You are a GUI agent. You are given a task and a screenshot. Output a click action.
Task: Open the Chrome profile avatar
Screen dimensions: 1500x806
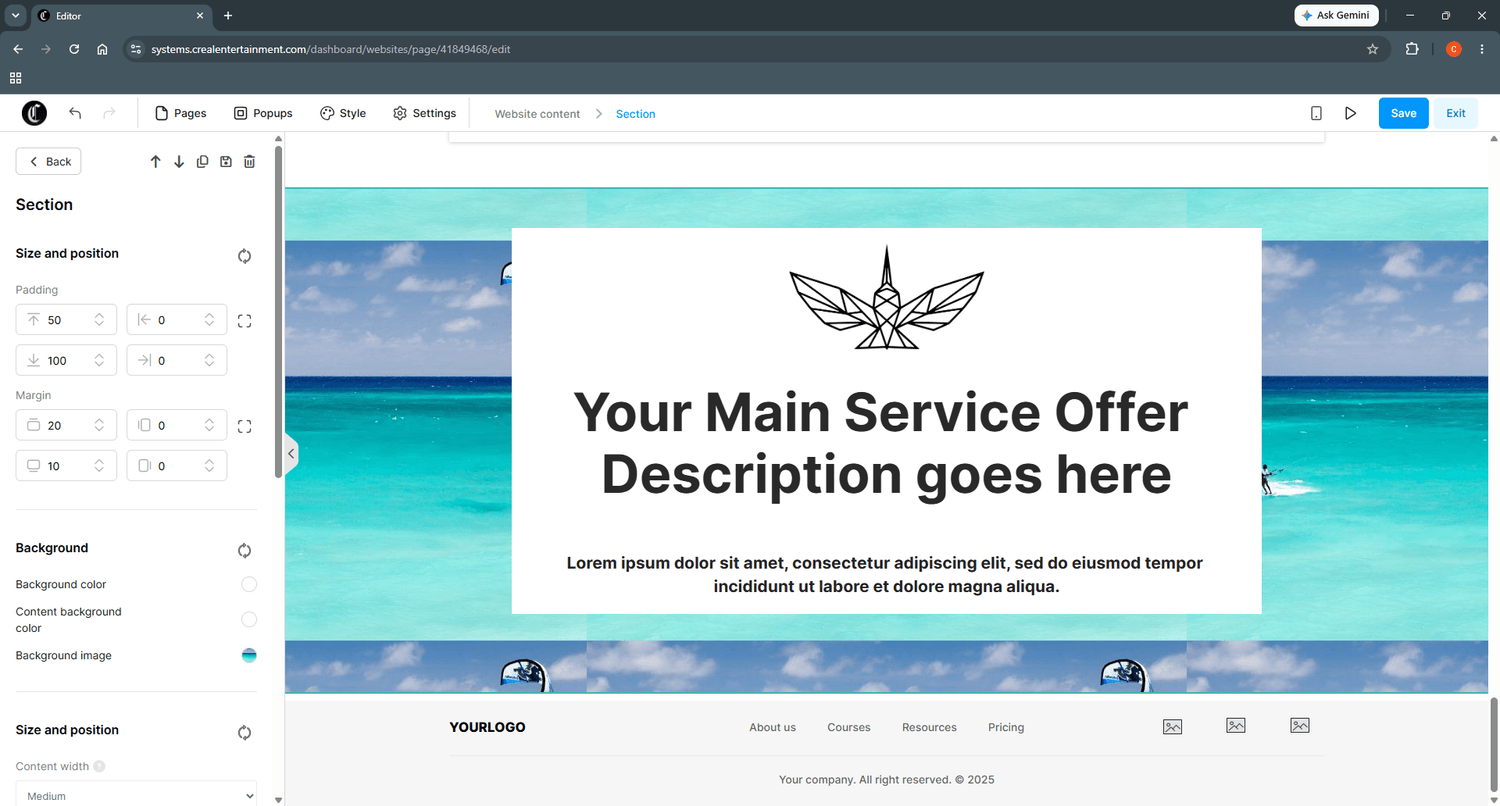point(1453,49)
